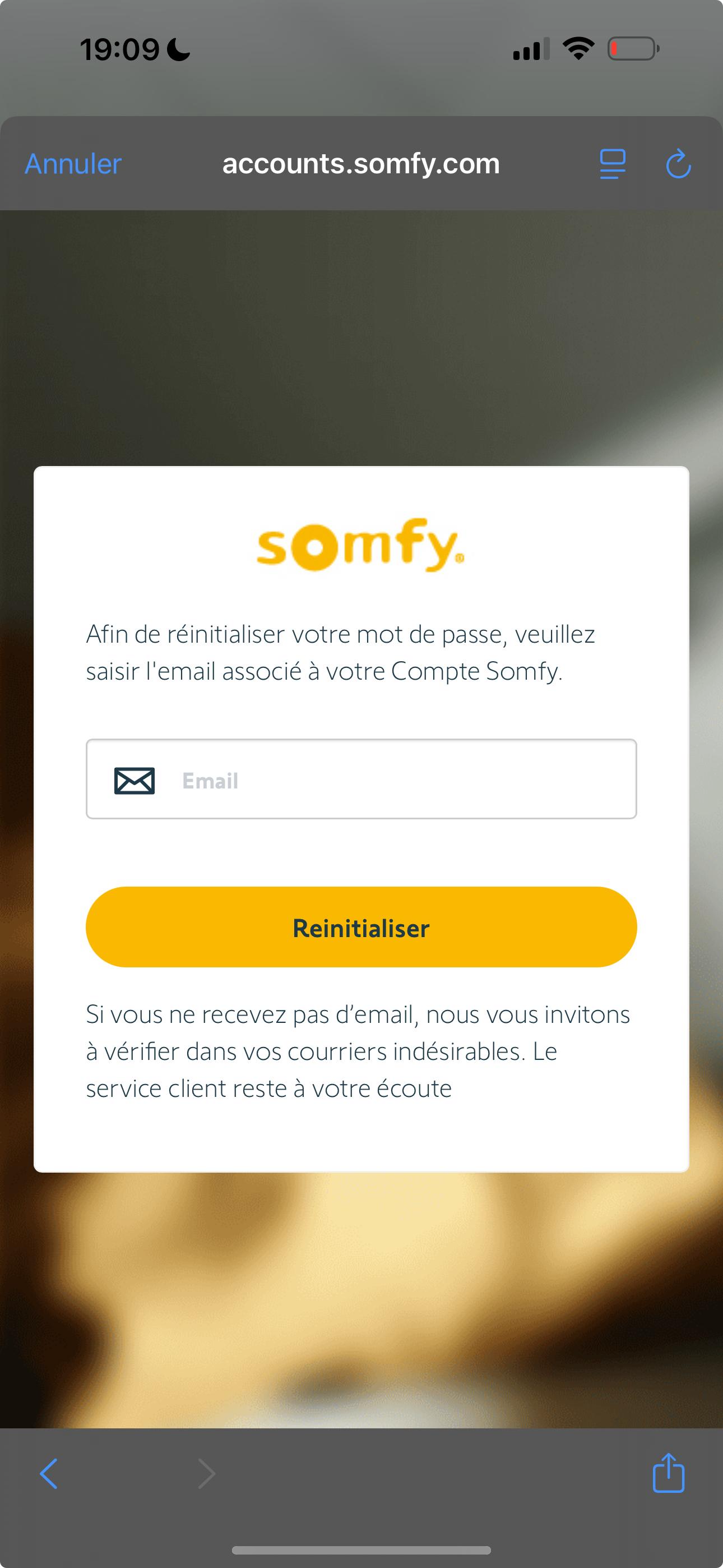Click the envelope icon in the email field

coord(135,780)
